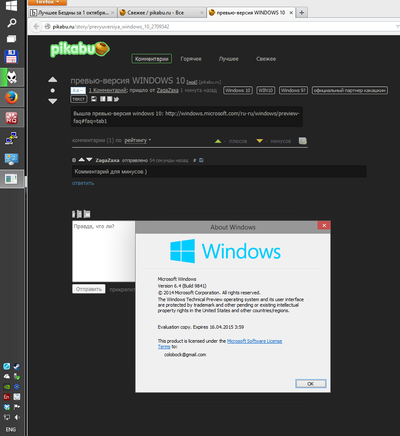
Task: Downvote the ZagaZaxa comment
Action: 89,160
